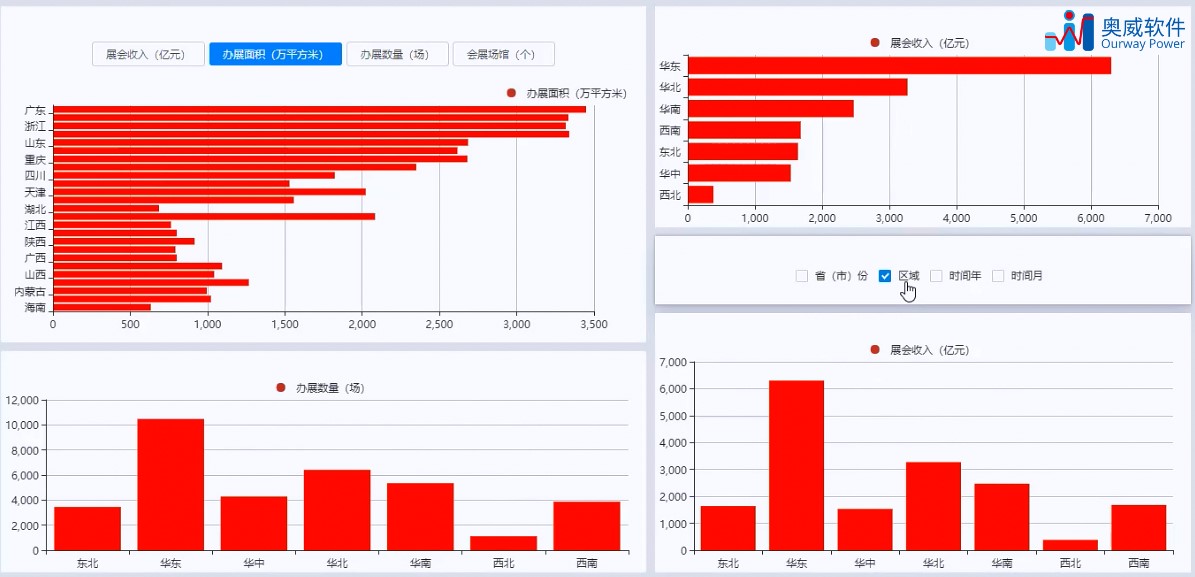
Task: Check the 时间月 checkbox
Action: click(998, 276)
